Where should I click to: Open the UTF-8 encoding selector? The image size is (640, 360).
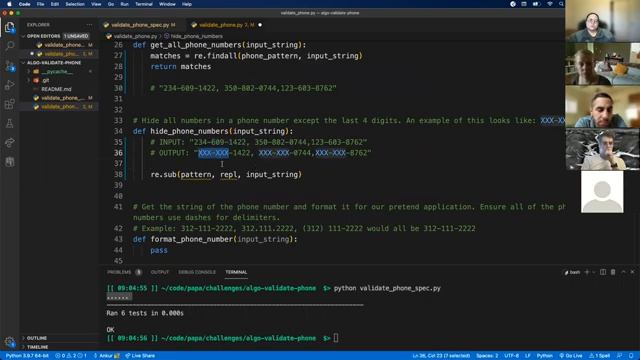511,356
